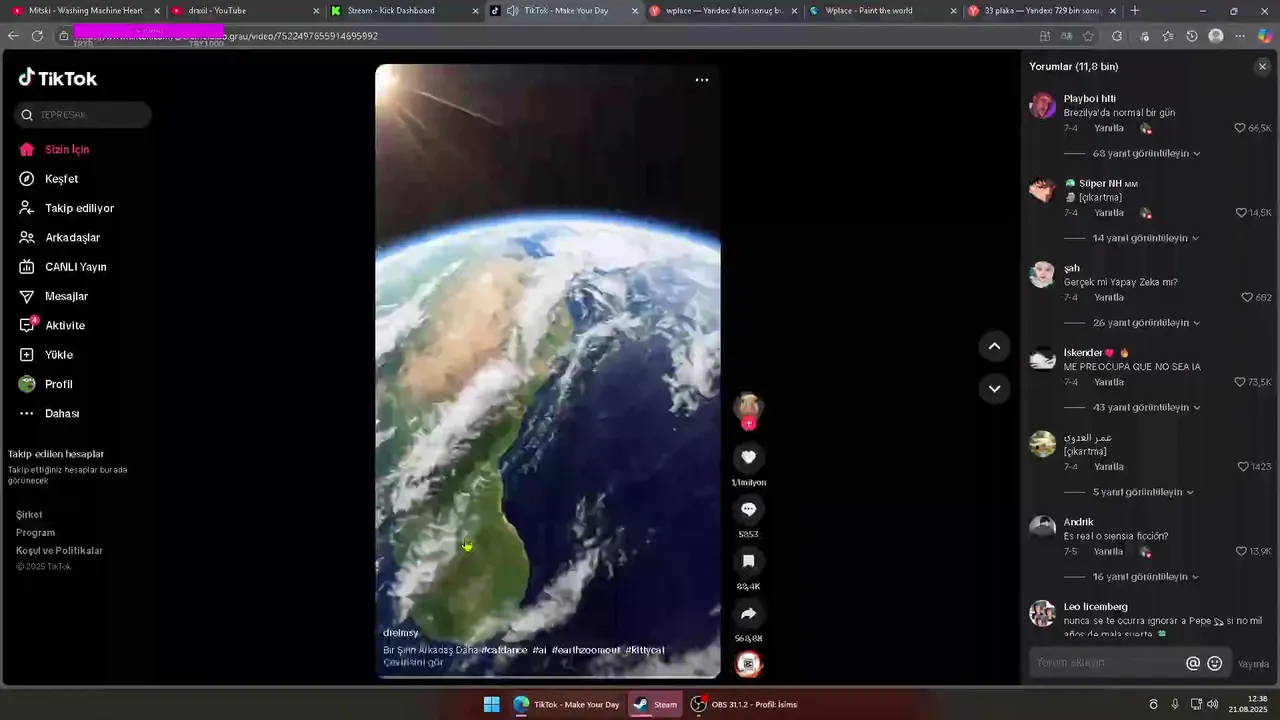Expand 16 yanıt görüntüleyin replies
Image resolution: width=1280 pixels, height=720 pixels.
[1146, 577]
